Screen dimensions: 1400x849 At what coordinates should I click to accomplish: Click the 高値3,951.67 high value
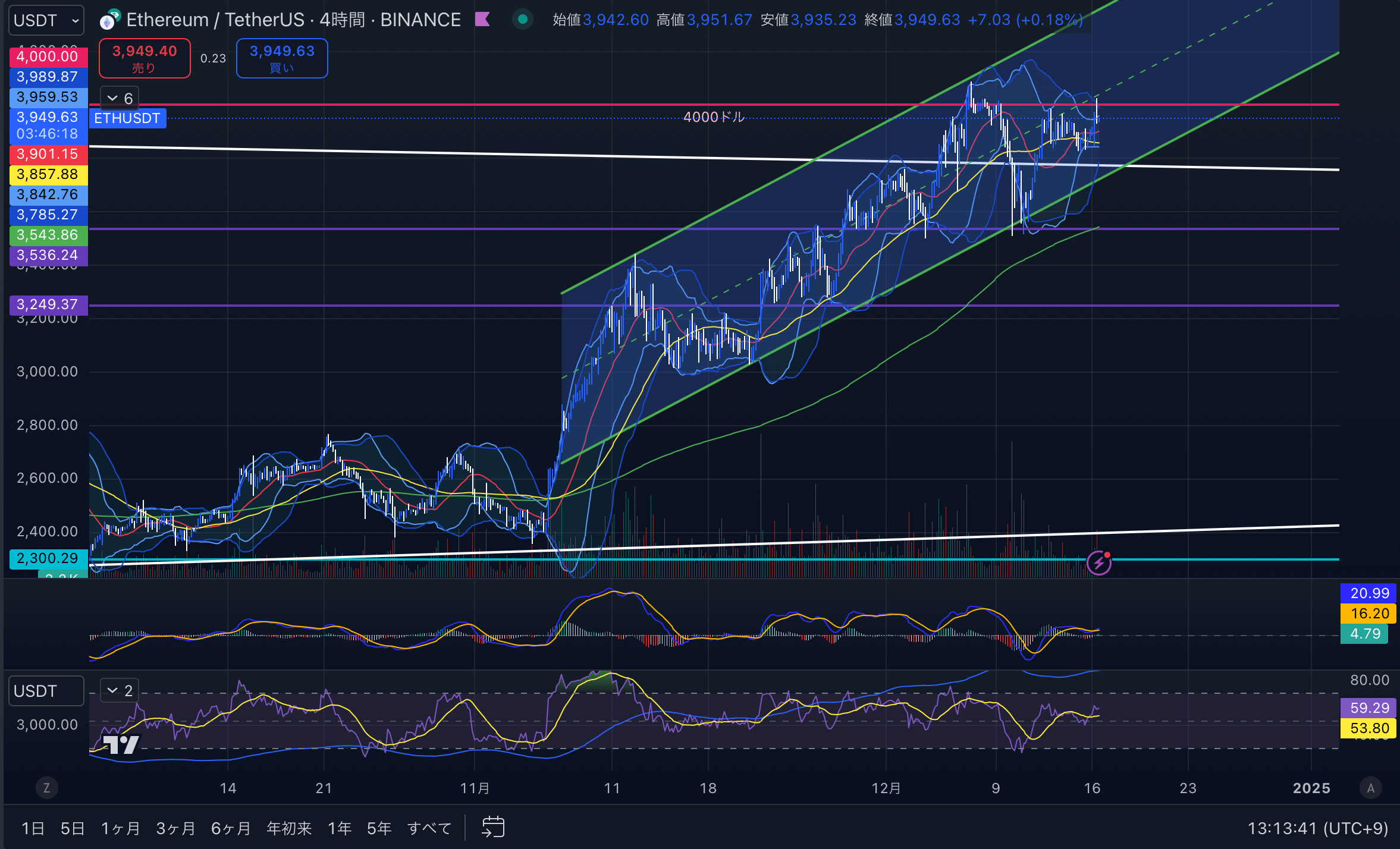pos(704,20)
